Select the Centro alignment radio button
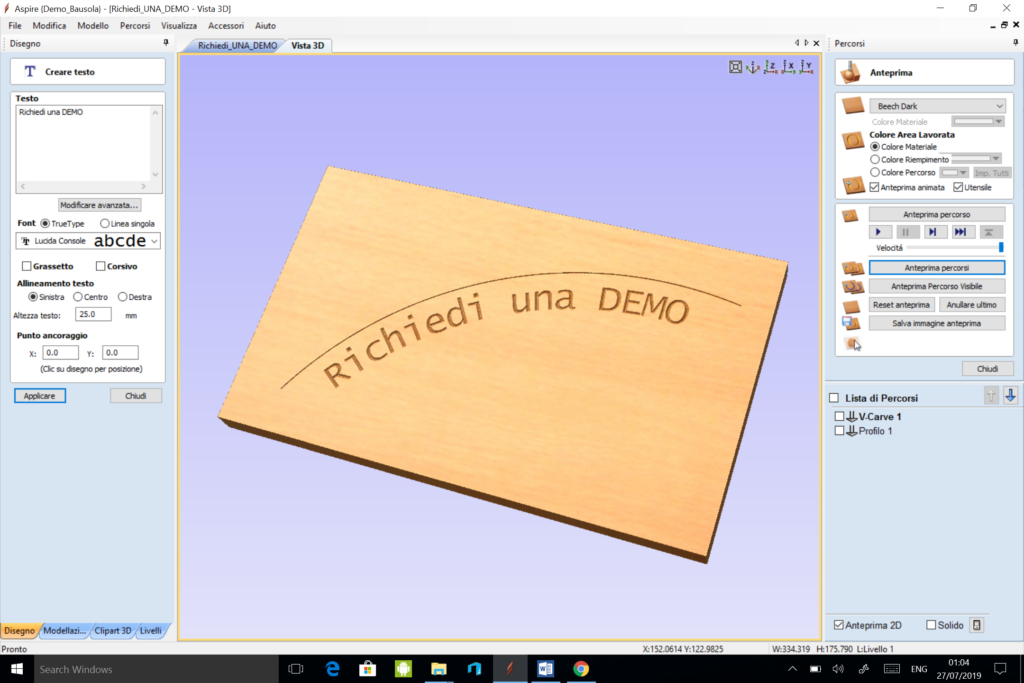 [x=77, y=297]
